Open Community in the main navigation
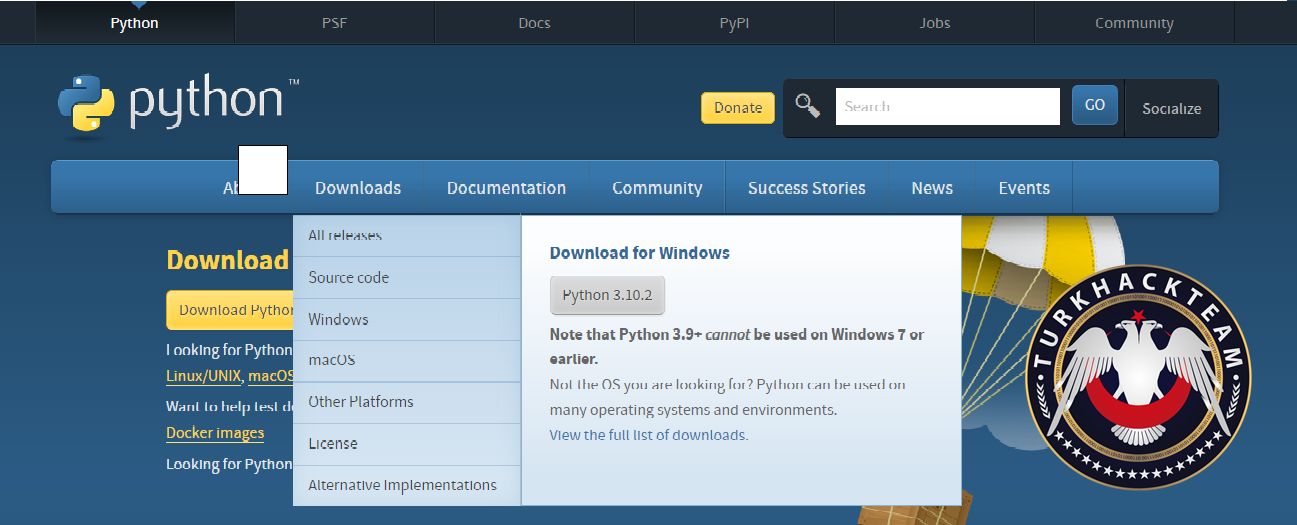Screen dimensions: 1297x525 pyautogui.click(x=657, y=188)
